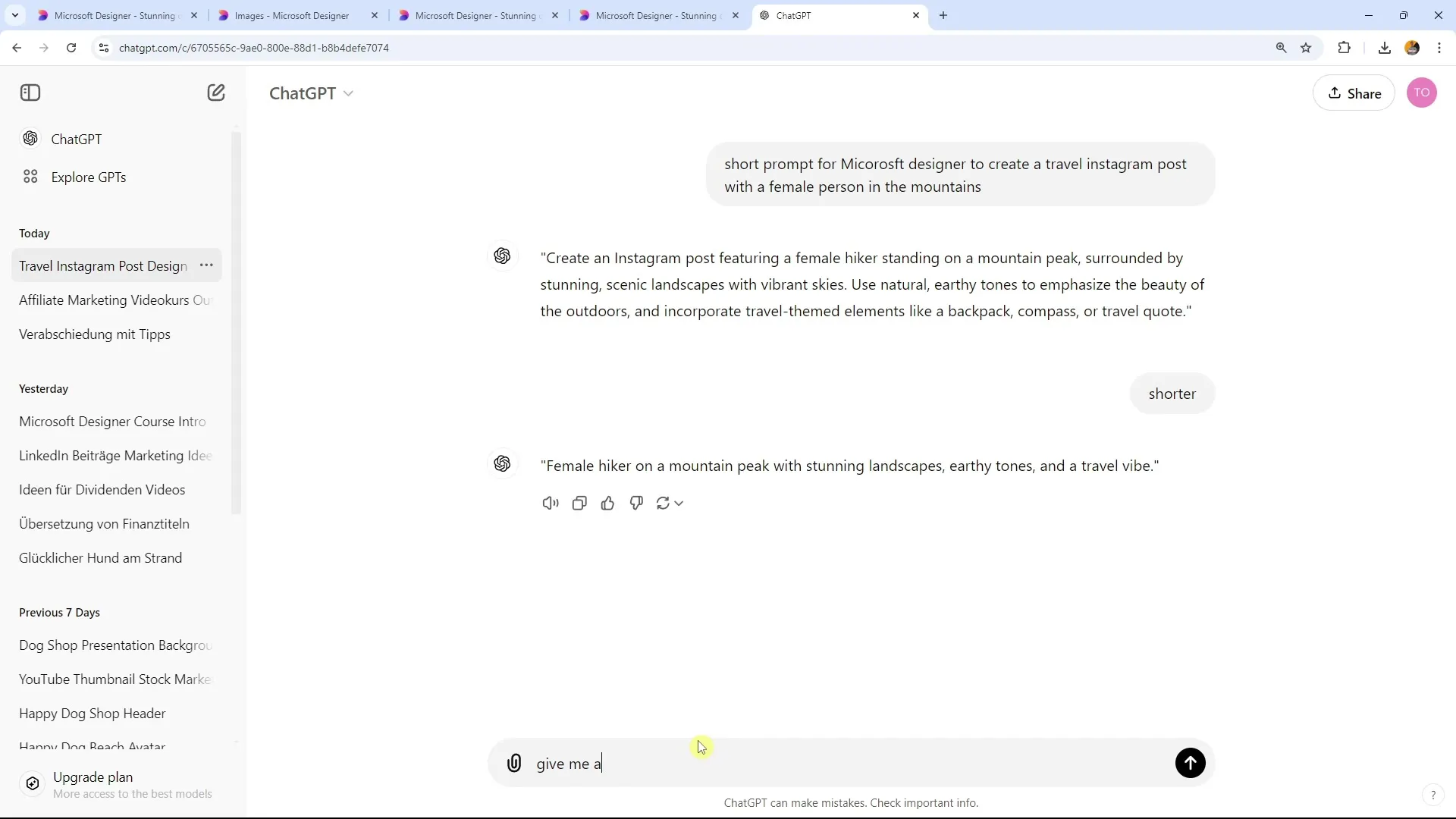Give thumbs down to the response
The height and width of the screenshot is (819, 1456).
[636, 503]
